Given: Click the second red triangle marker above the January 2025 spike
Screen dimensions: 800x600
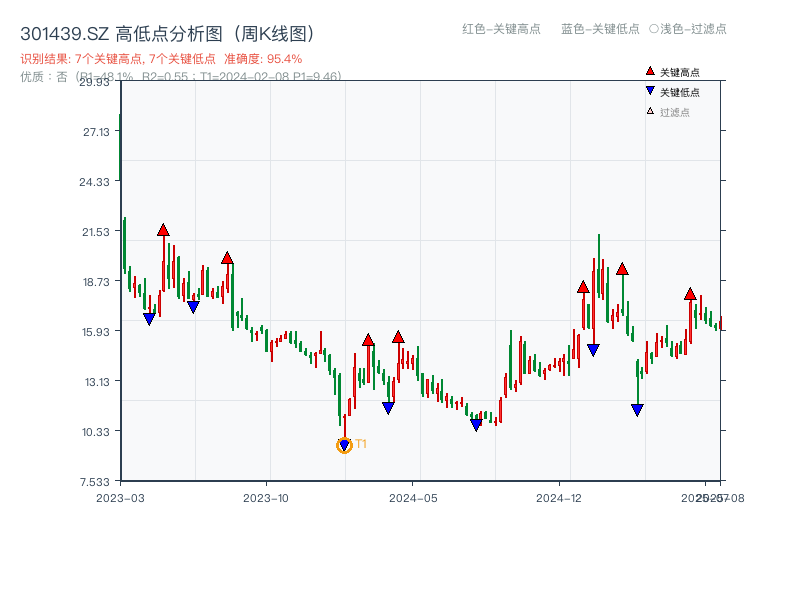Looking at the screenshot, I should pos(624,269).
